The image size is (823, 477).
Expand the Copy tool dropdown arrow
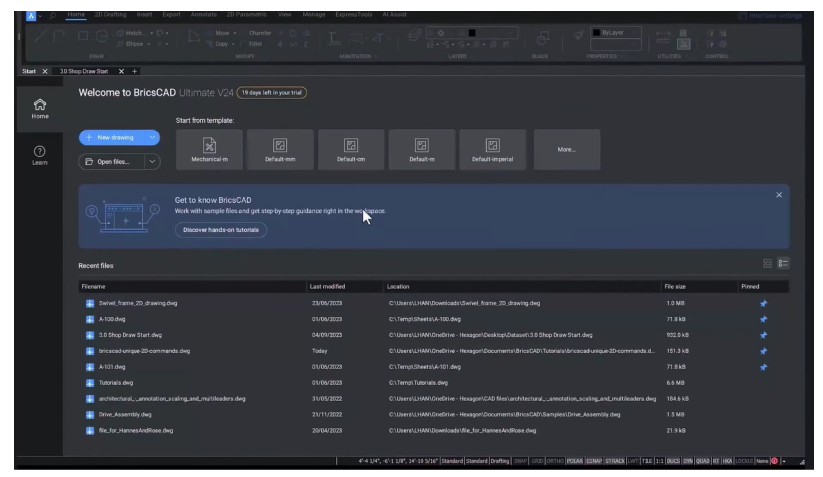tap(233, 44)
